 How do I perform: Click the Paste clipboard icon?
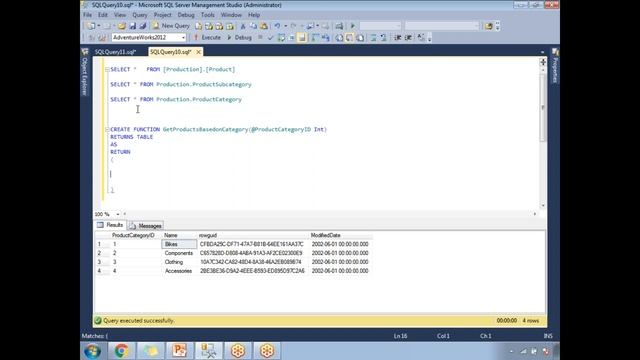tap(264, 26)
